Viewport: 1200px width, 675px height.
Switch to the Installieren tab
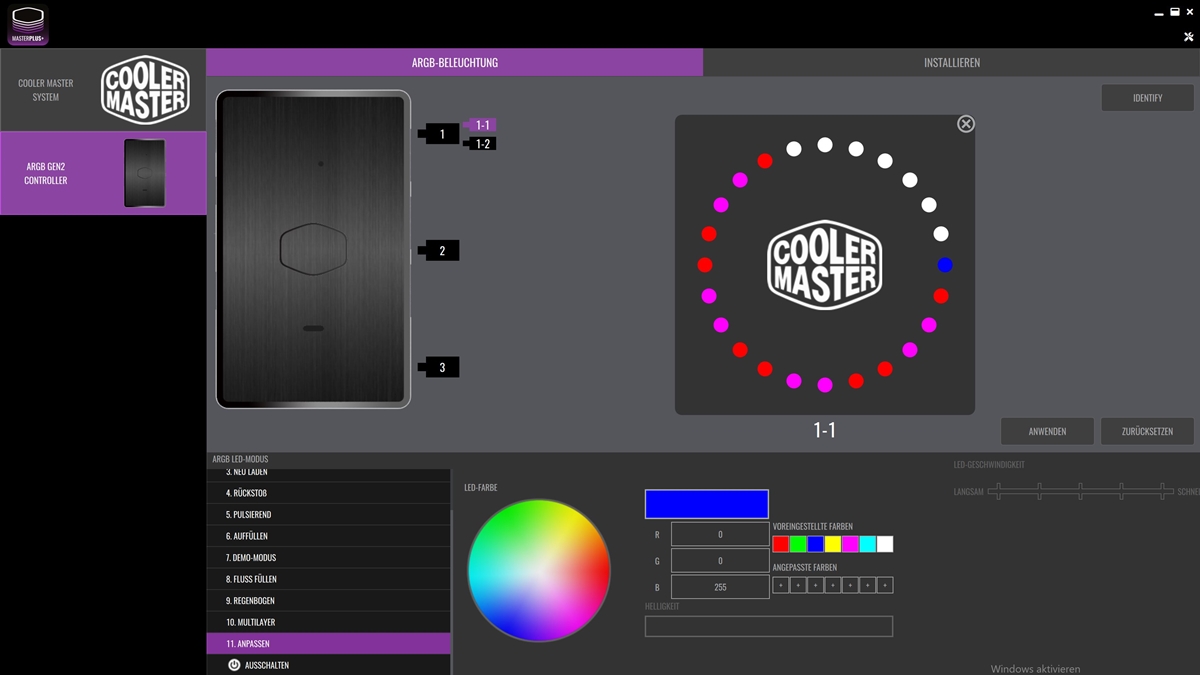click(951, 62)
